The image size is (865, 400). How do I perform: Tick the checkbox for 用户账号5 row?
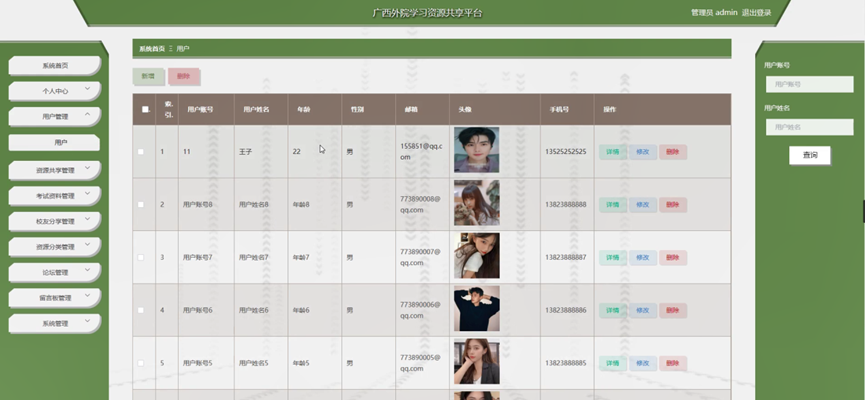pos(141,363)
